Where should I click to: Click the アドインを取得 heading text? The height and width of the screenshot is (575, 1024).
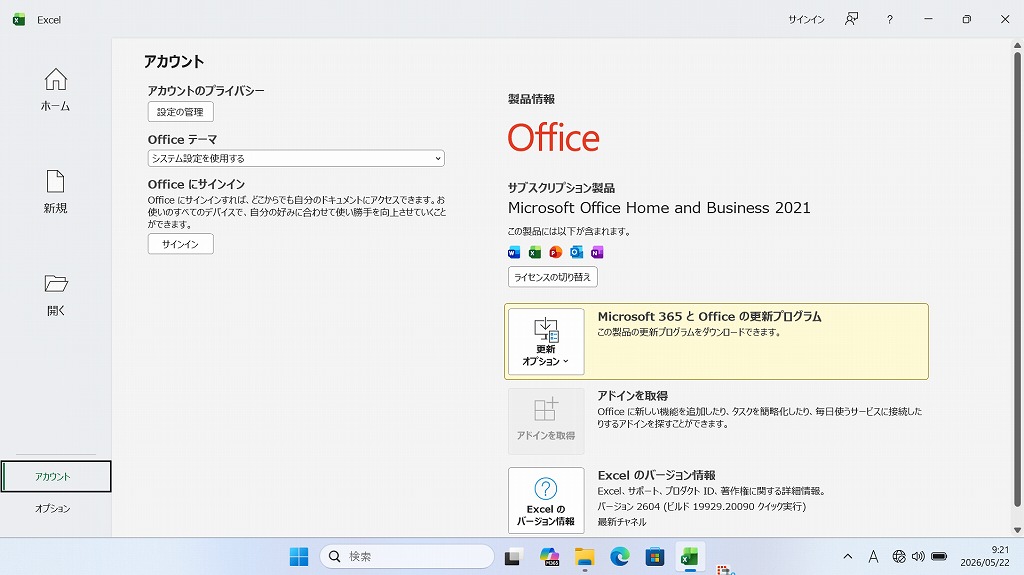coord(632,396)
